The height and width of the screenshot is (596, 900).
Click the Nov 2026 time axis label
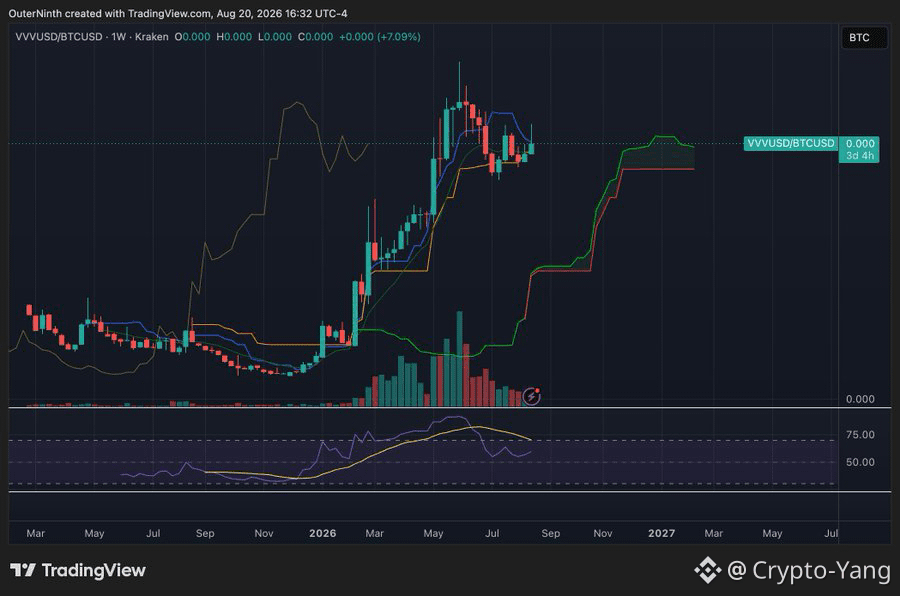[603, 533]
